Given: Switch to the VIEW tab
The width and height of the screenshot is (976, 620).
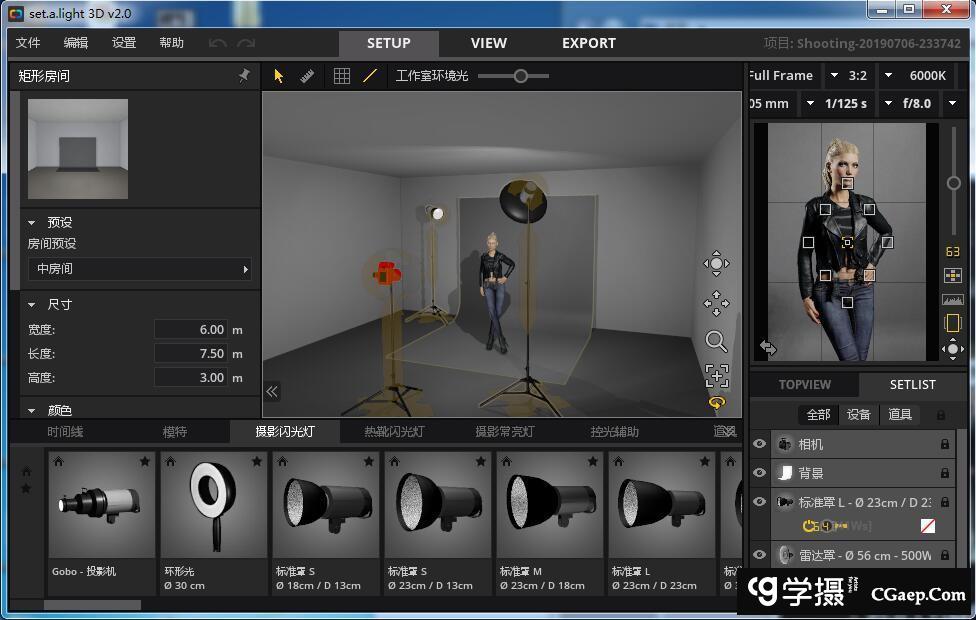Looking at the screenshot, I should [488, 43].
